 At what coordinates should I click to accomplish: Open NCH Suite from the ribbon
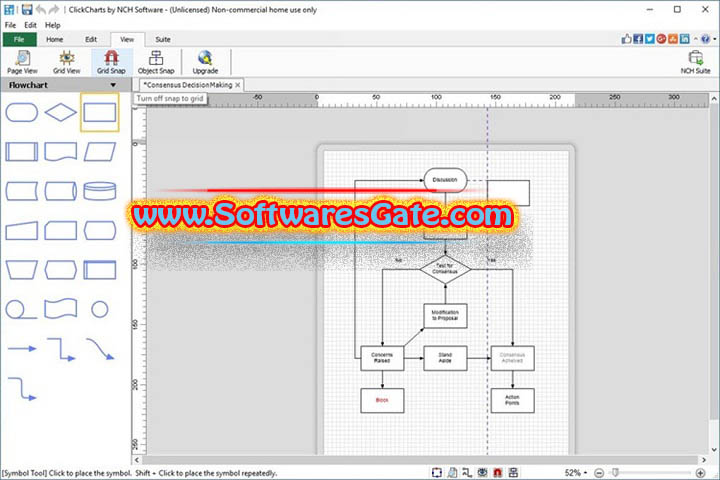point(695,62)
